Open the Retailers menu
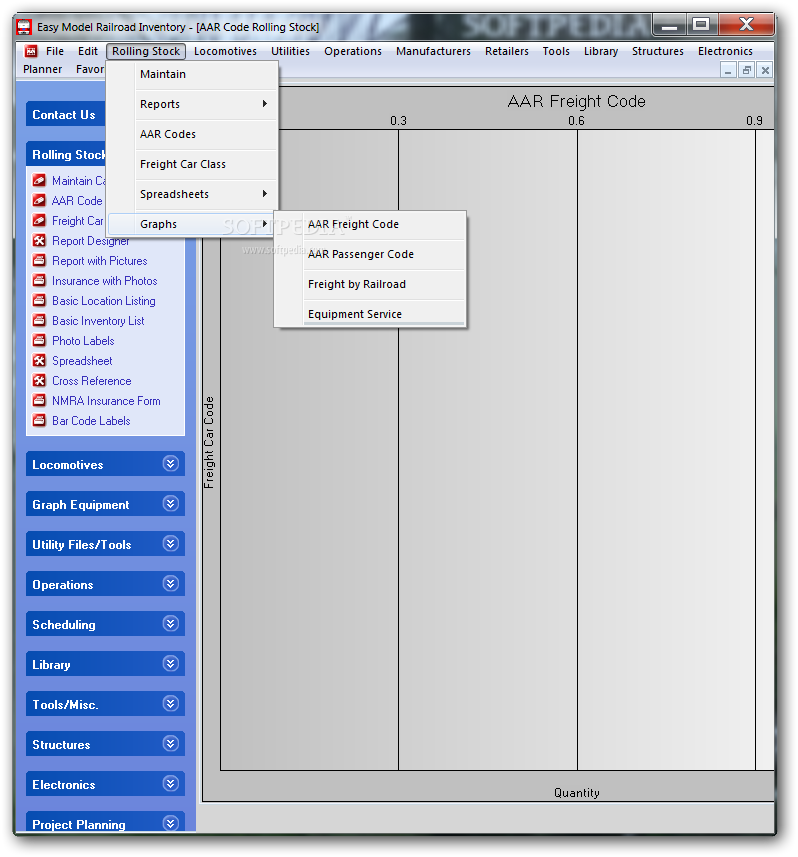This screenshot has width=798, height=857. [507, 51]
